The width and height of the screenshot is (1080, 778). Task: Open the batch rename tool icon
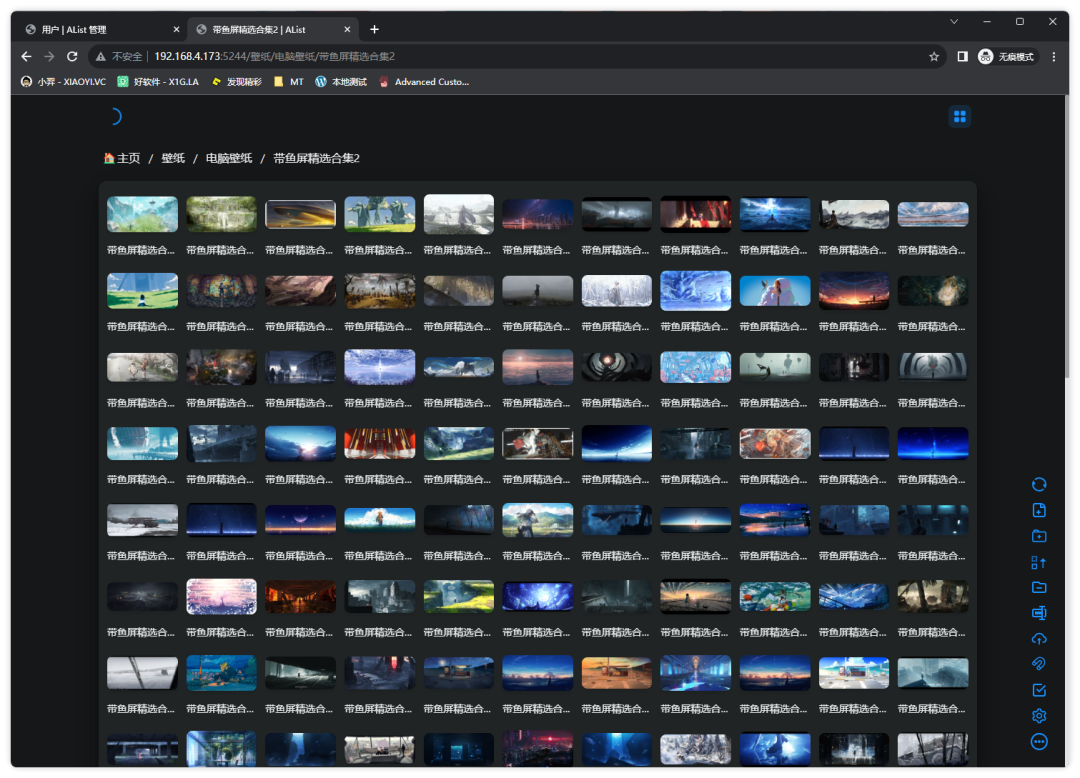point(1039,613)
